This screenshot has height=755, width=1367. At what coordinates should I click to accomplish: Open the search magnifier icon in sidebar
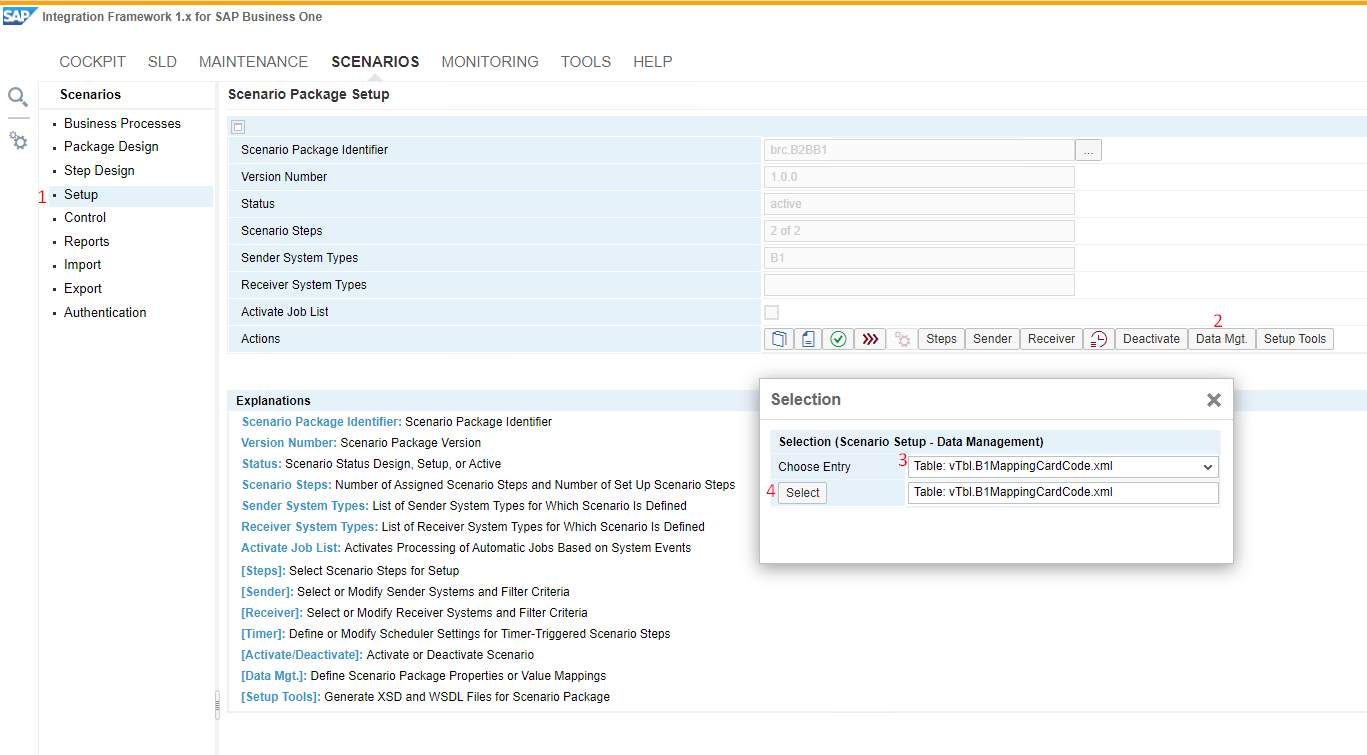click(18, 97)
